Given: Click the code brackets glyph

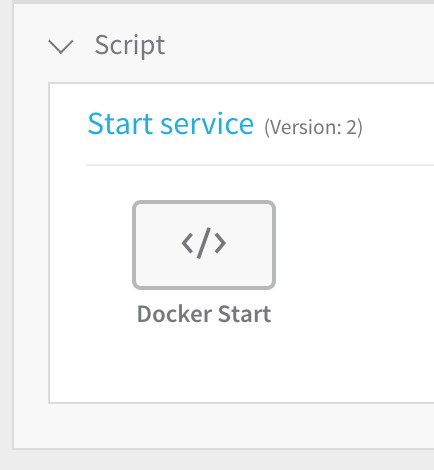Looking at the screenshot, I should click(x=204, y=243).
